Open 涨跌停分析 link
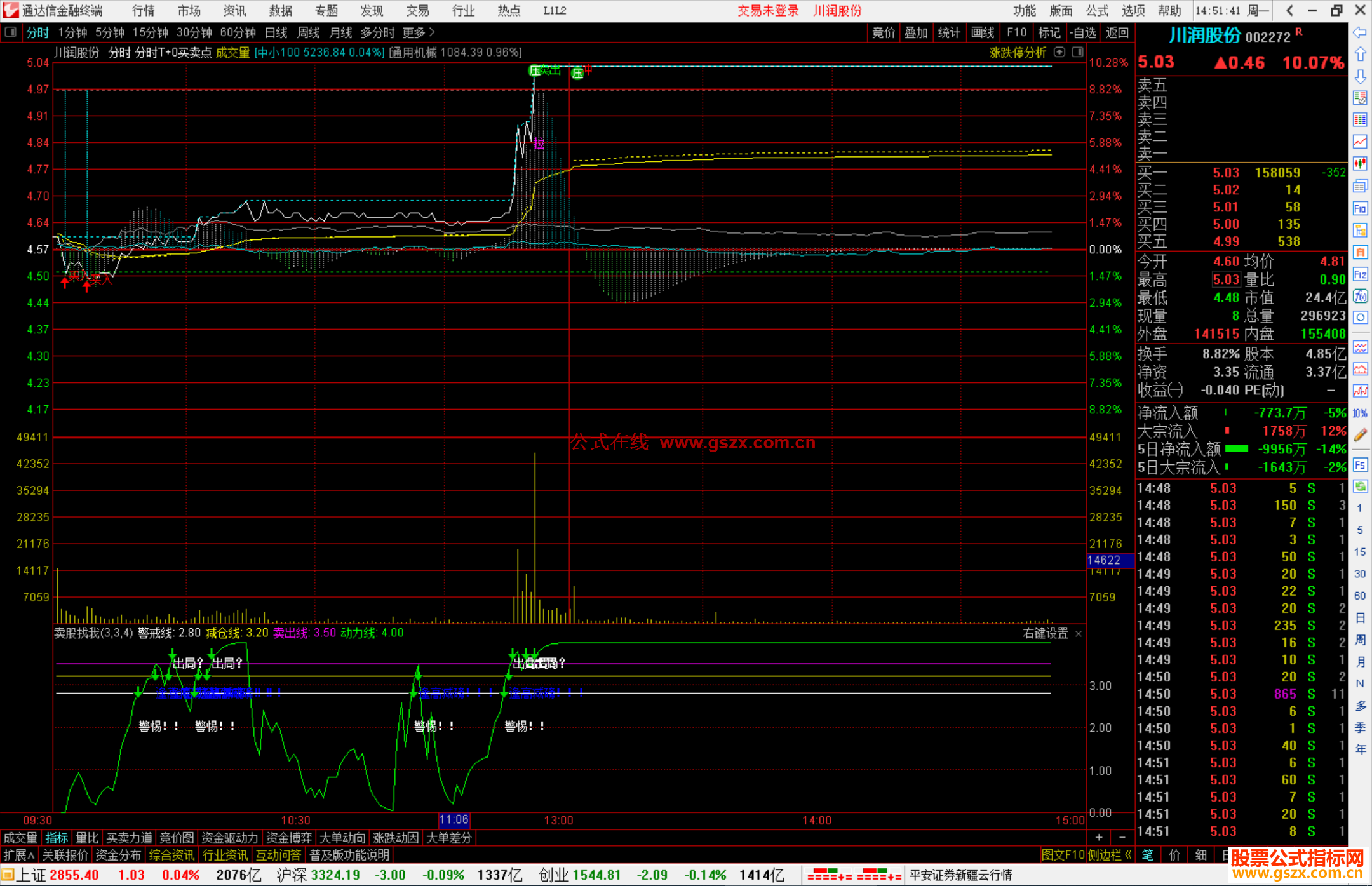The height and width of the screenshot is (886, 1372). click(x=1017, y=53)
